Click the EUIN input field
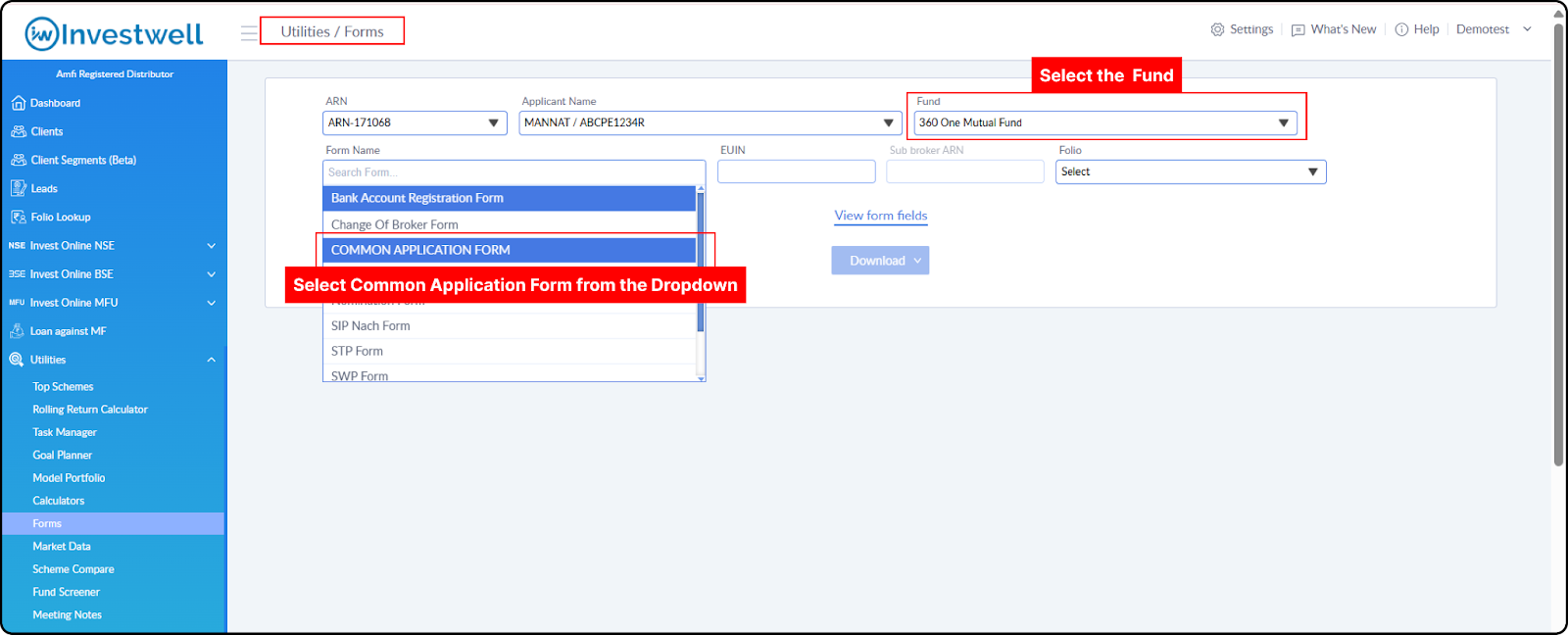The width and height of the screenshot is (1568, 635). pos(797,171)
